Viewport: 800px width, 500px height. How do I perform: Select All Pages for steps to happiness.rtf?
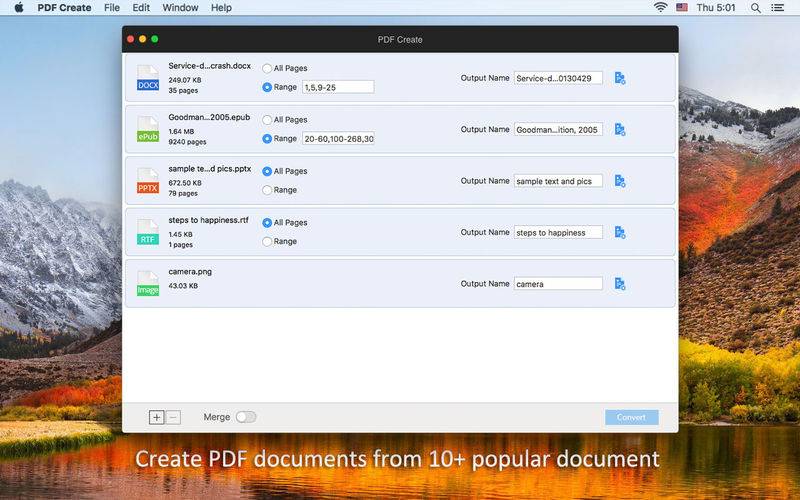click(x=267, y=223)
